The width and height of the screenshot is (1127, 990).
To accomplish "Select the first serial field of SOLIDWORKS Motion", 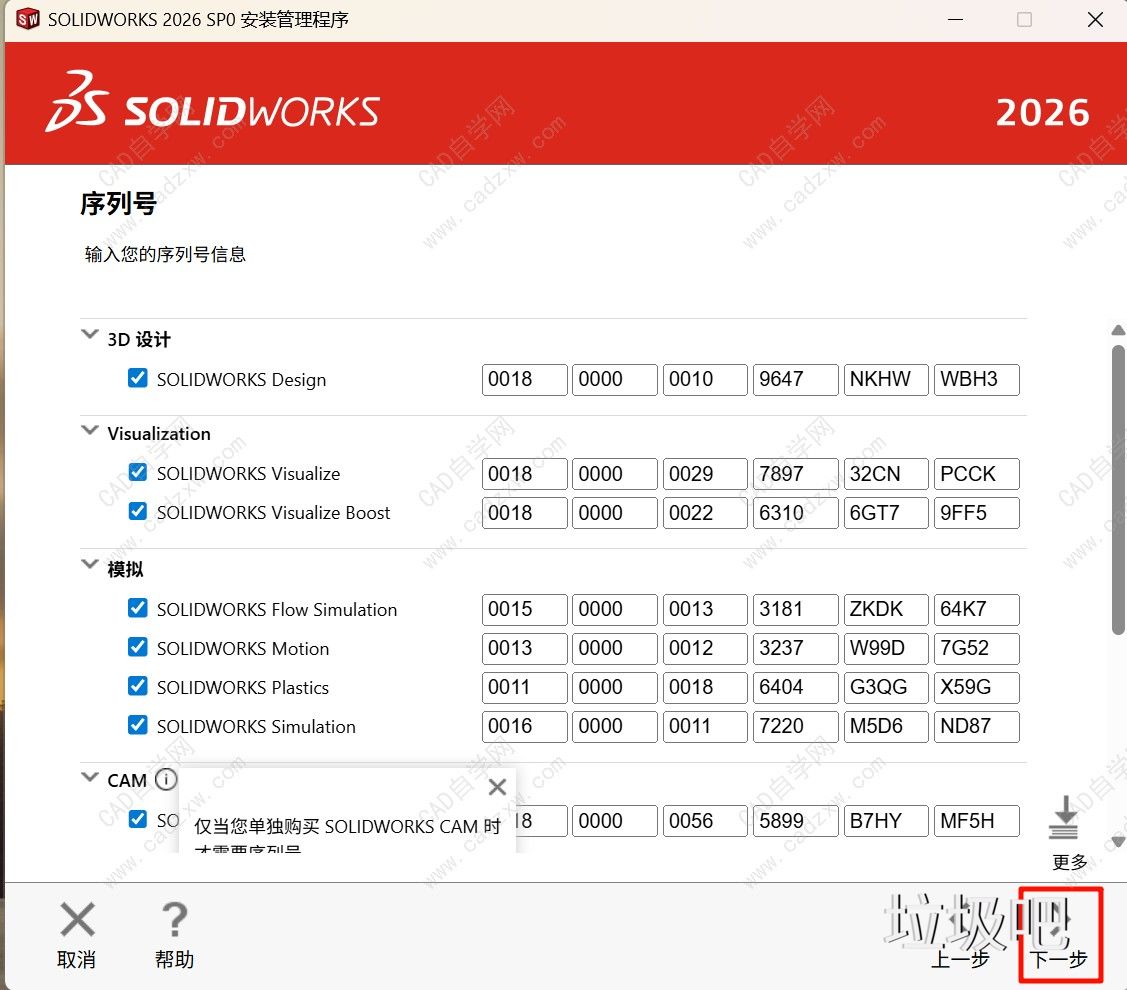I will coord(524,648).
